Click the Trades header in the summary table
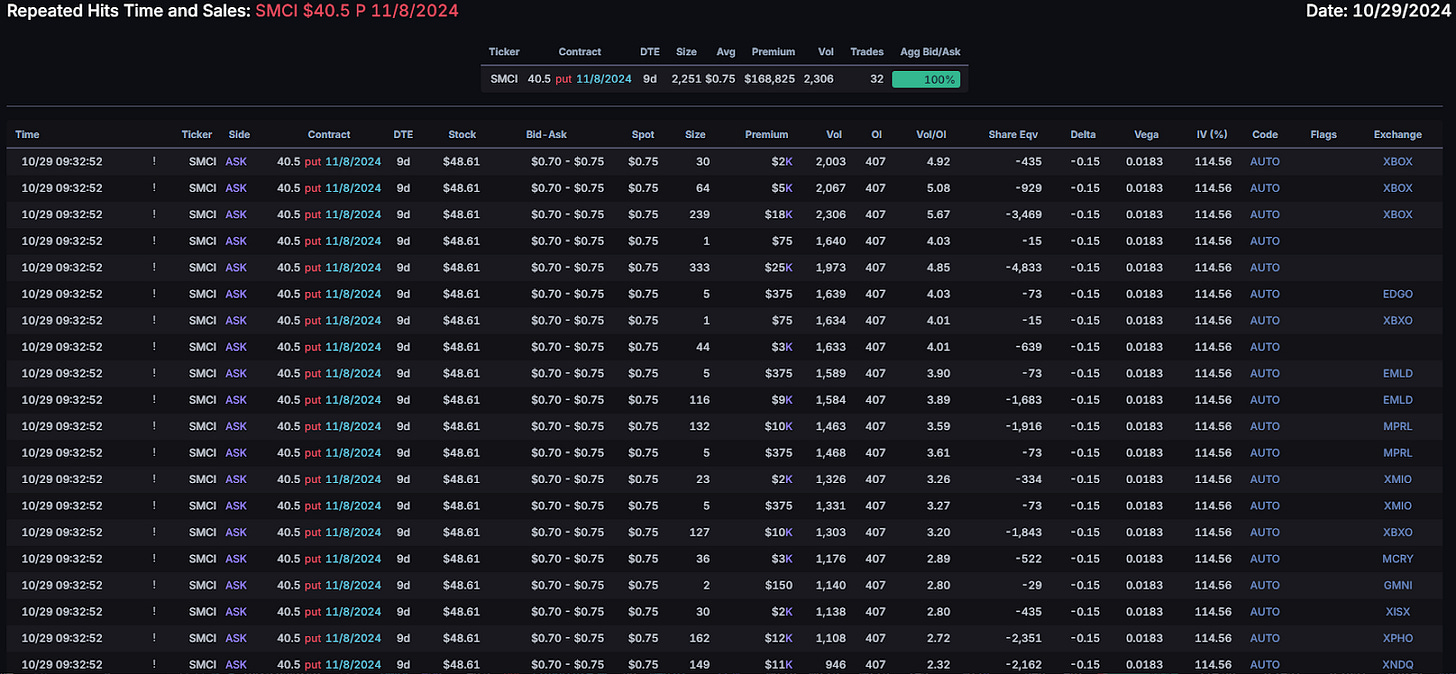The width and height of the screenshot is (1456, 674). pos(867,52)
